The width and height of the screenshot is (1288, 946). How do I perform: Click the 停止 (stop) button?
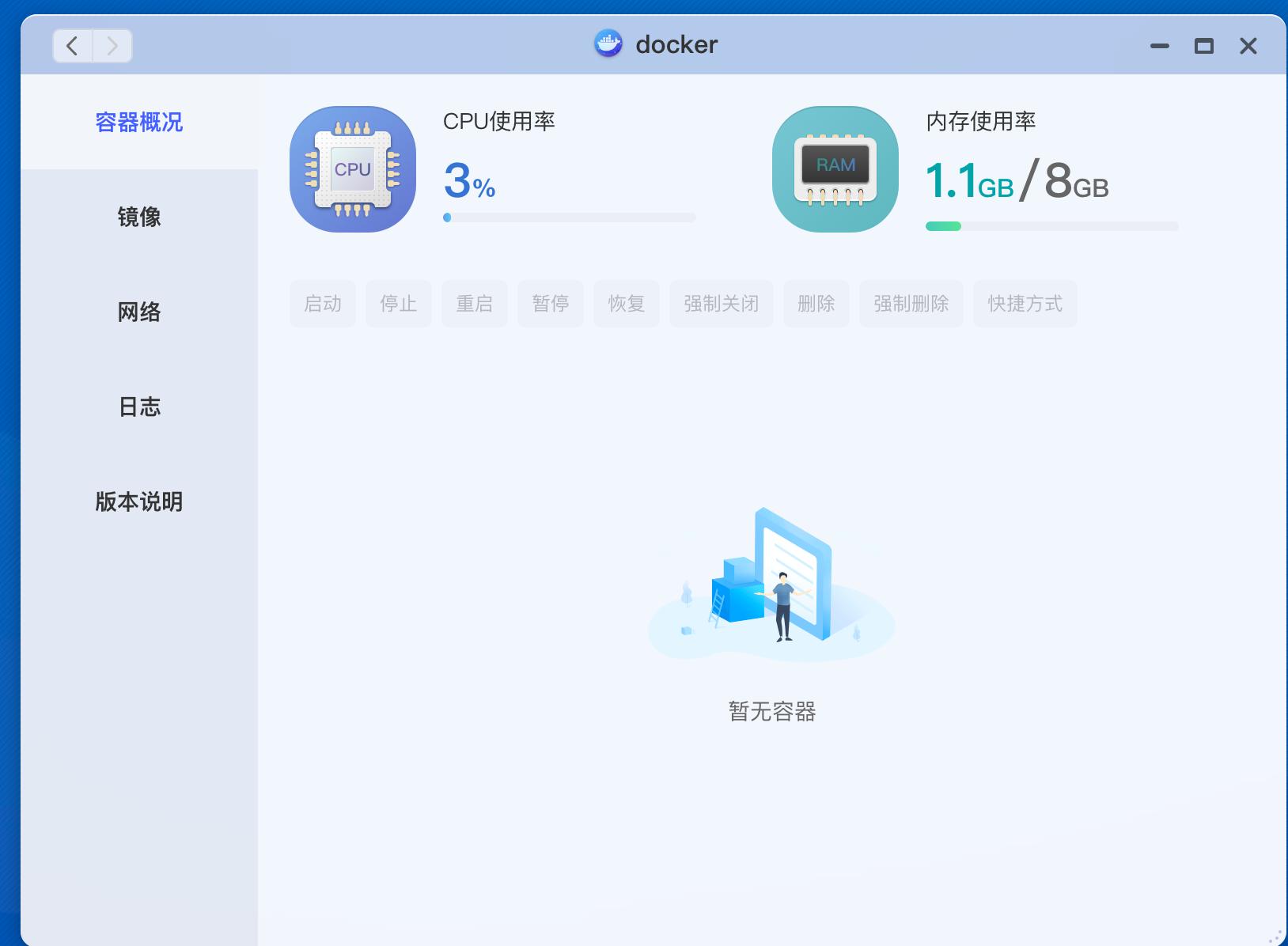(x=398, y=303)
